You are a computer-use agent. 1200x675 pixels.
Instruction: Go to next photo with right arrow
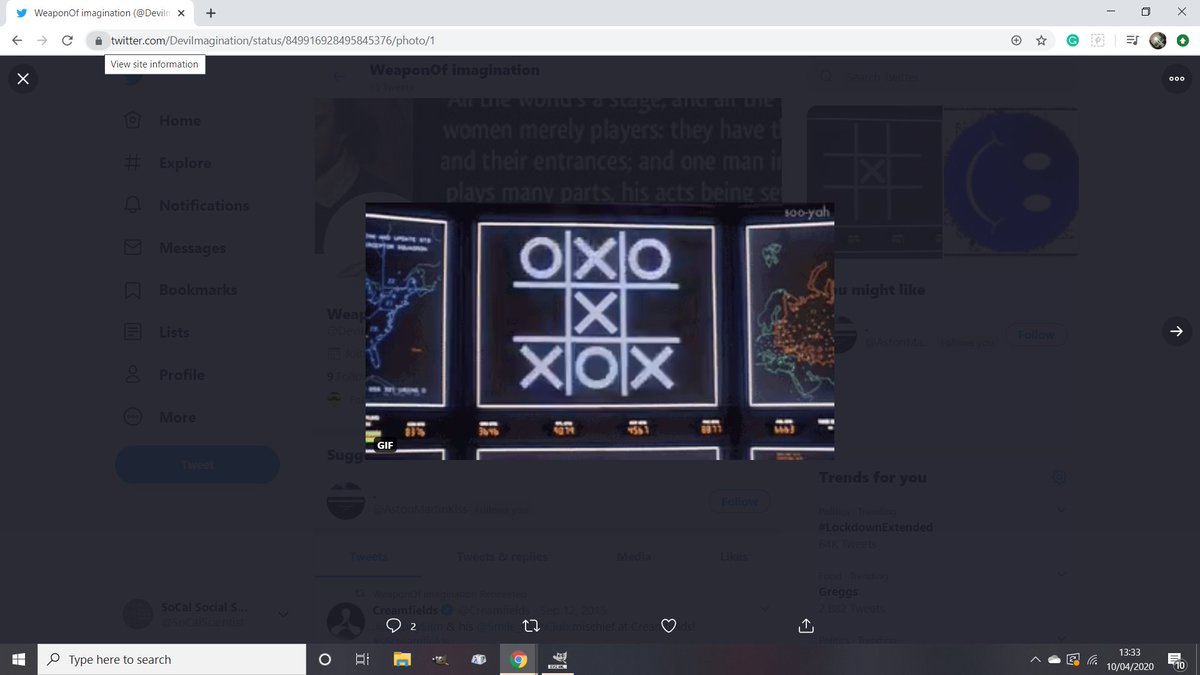click(1176, 332)
